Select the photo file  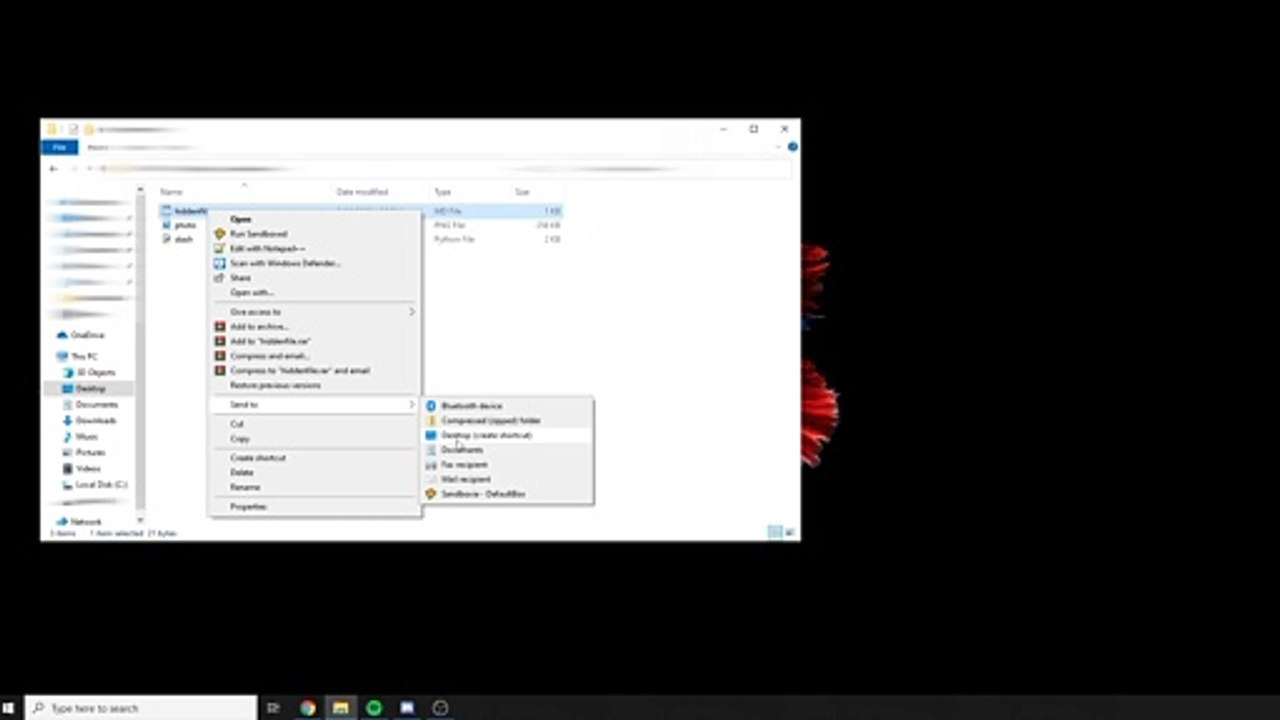(x=178, y=226)
